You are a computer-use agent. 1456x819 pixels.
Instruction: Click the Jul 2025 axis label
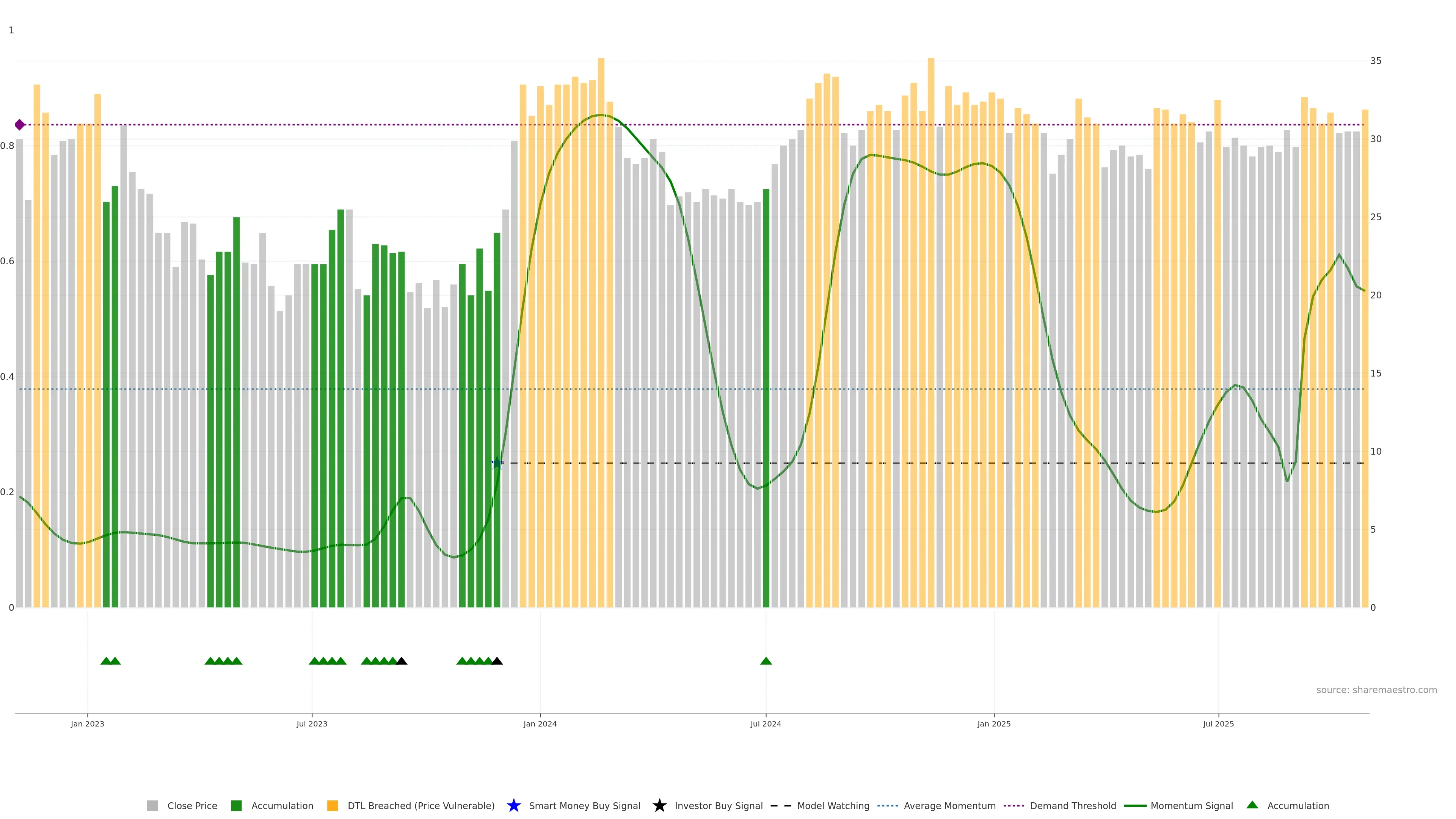click(1218, 724)
